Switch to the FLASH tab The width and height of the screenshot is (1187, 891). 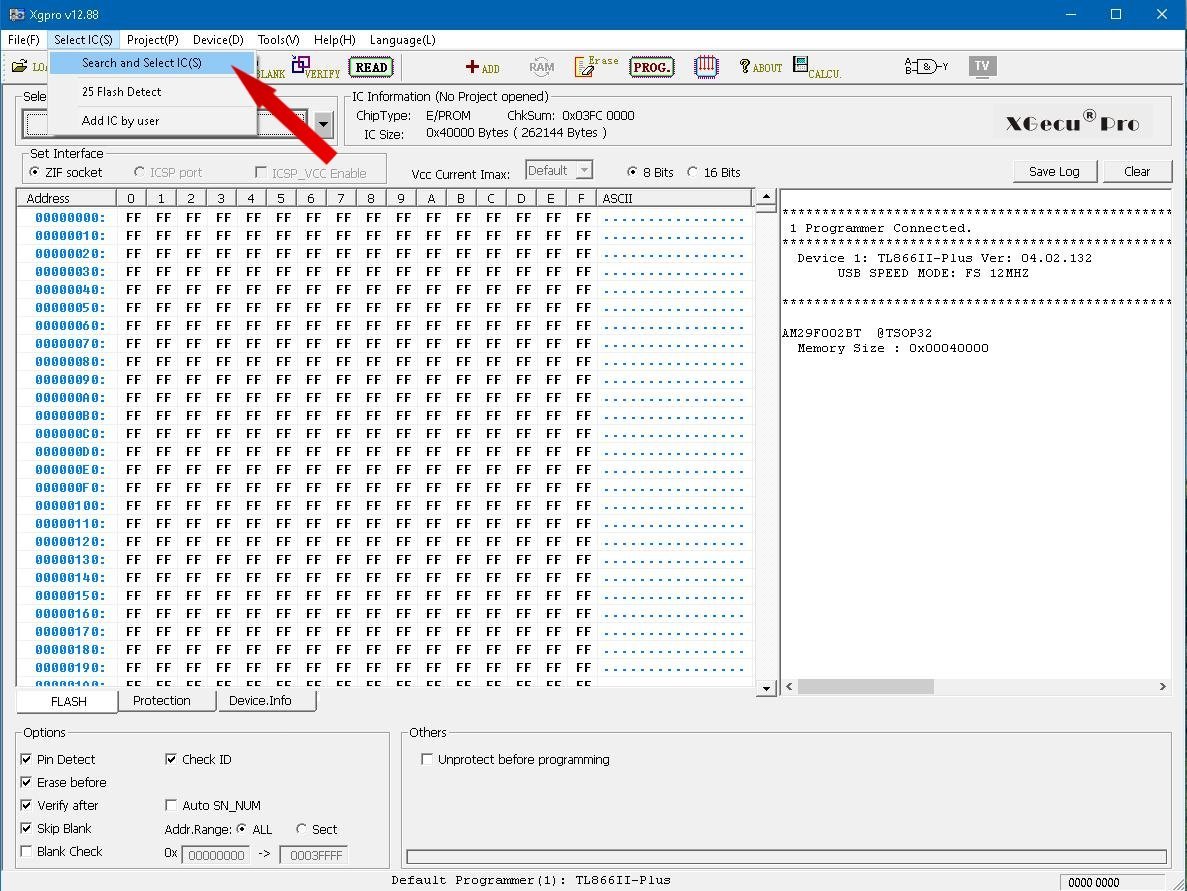68,702
